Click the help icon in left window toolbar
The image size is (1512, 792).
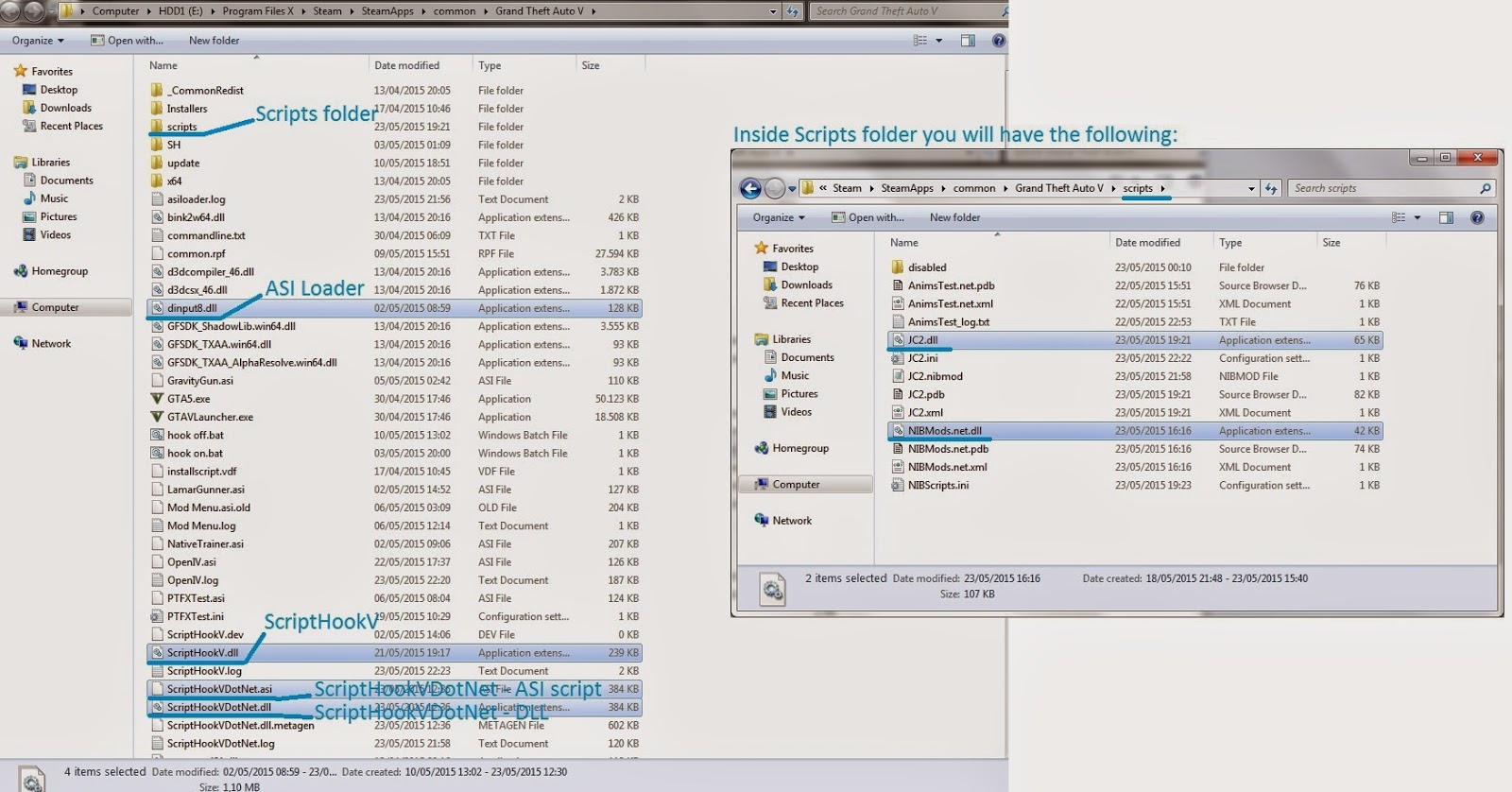999,41
